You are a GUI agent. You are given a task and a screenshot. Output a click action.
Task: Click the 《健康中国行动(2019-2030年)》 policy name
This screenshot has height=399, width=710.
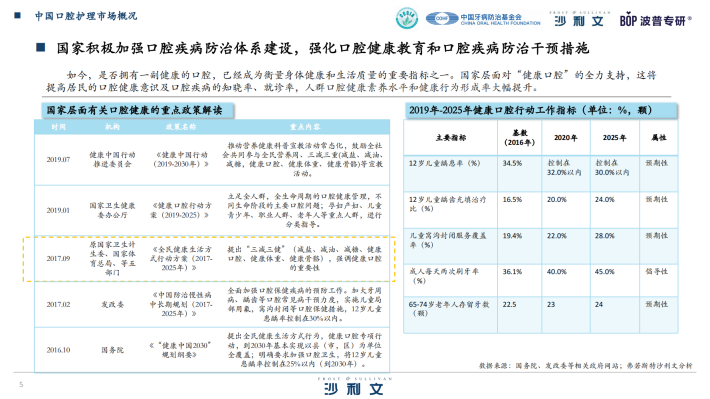180,159
